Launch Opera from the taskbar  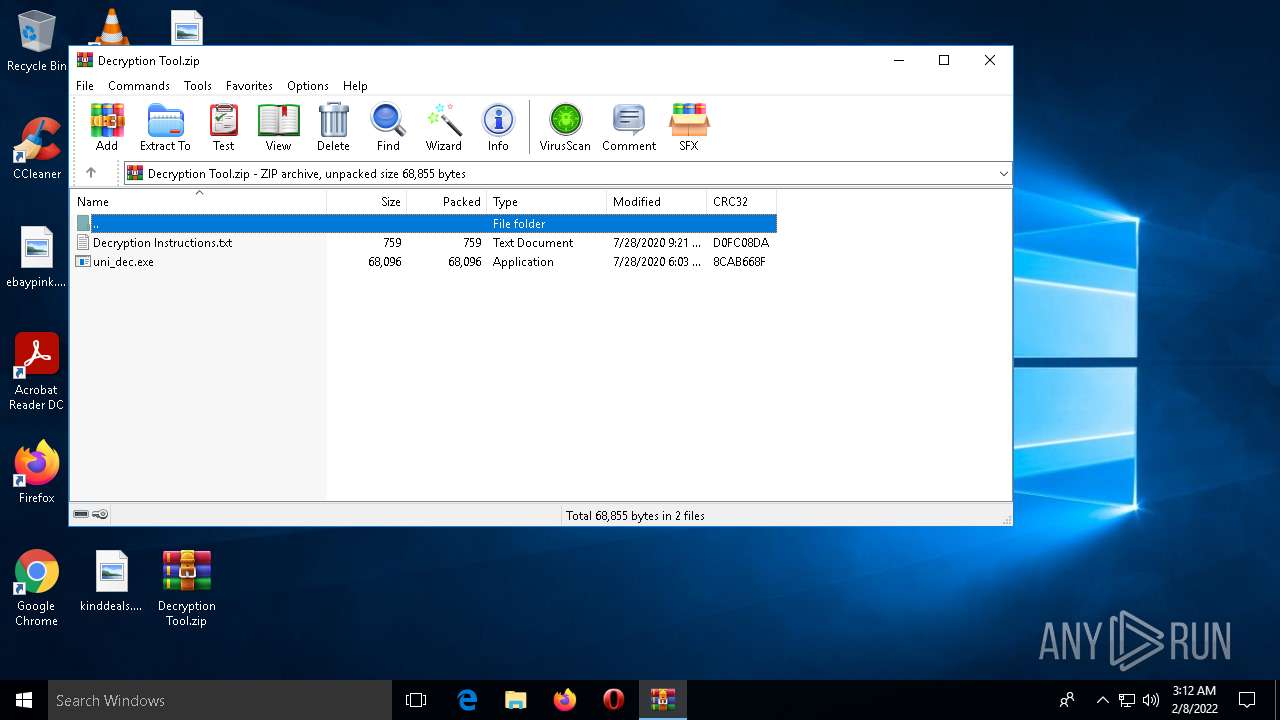[614, 700]
